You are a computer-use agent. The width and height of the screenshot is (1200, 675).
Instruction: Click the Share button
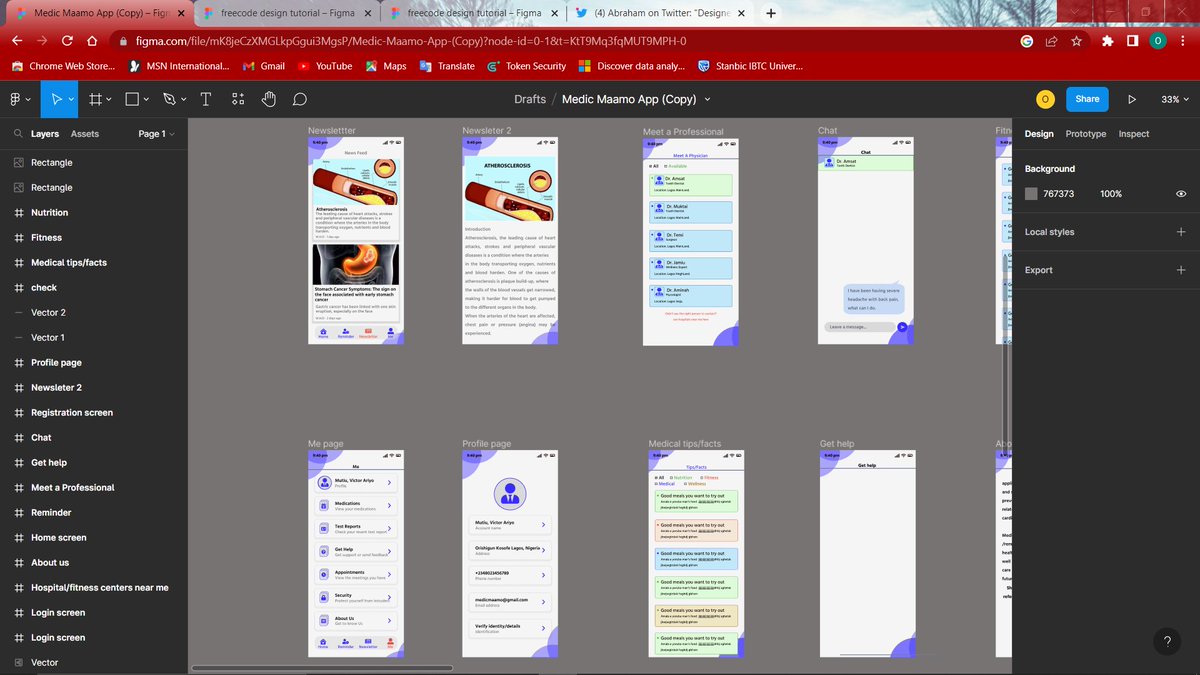click(x=1087, y=99)
